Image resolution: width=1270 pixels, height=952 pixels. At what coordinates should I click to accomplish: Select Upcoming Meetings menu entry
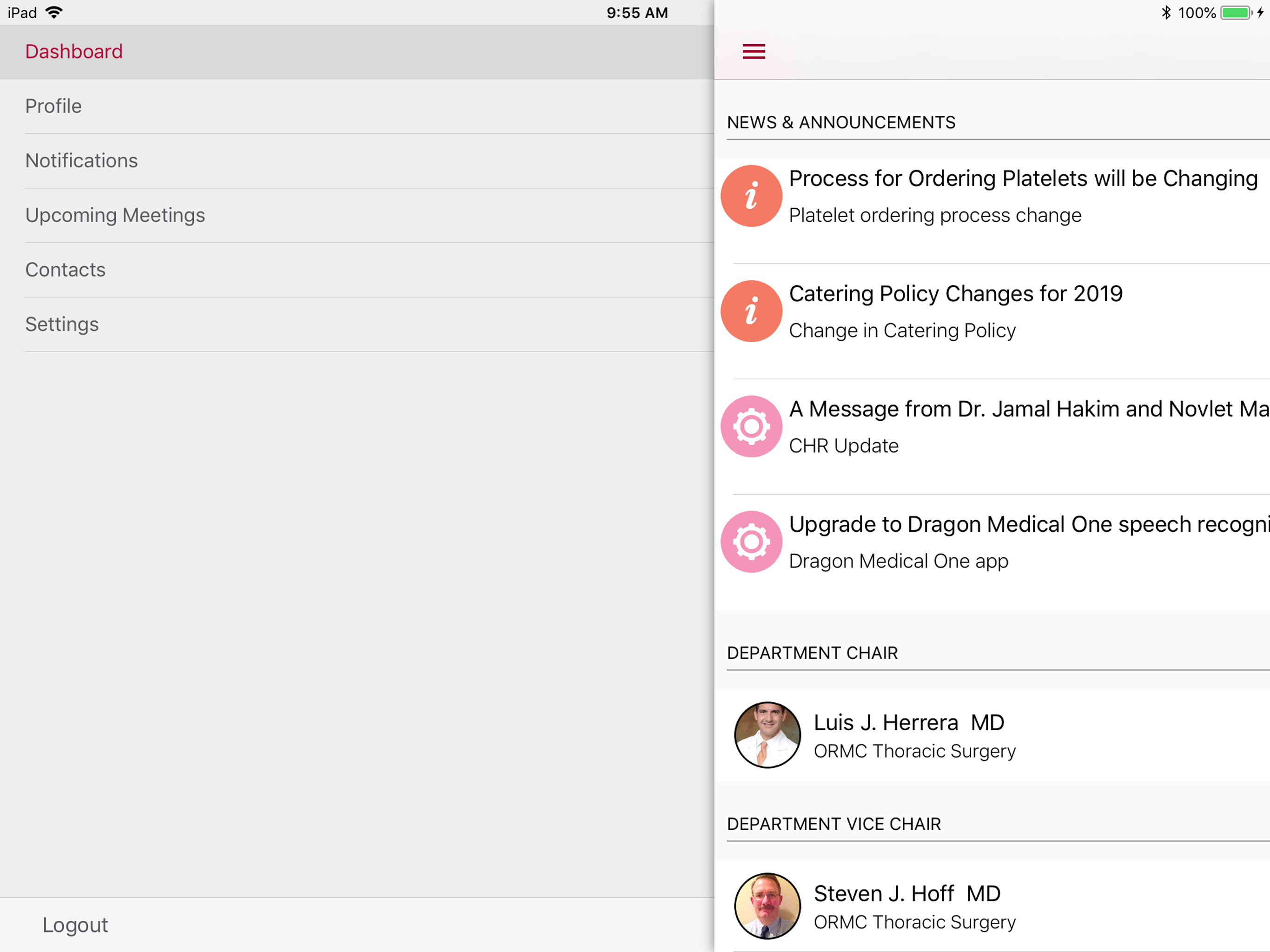(x=357, y=215)
